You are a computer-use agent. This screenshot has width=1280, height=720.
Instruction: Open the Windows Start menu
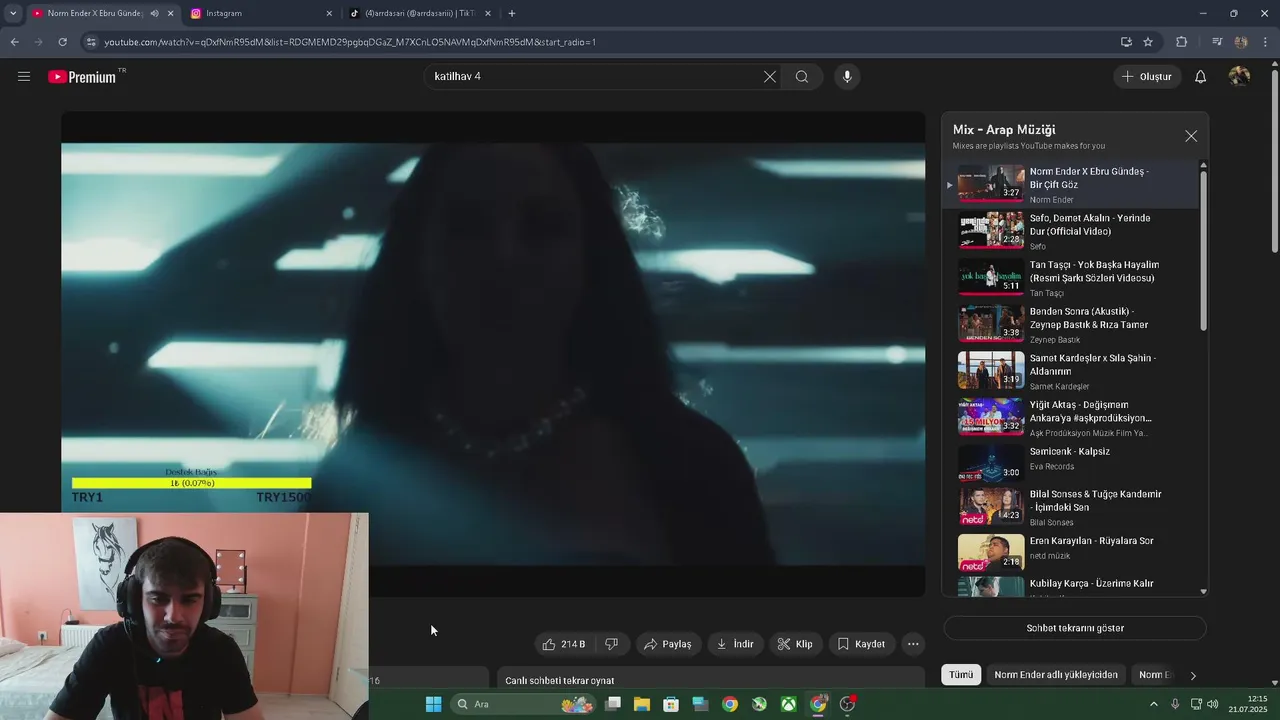click(433, 704)
